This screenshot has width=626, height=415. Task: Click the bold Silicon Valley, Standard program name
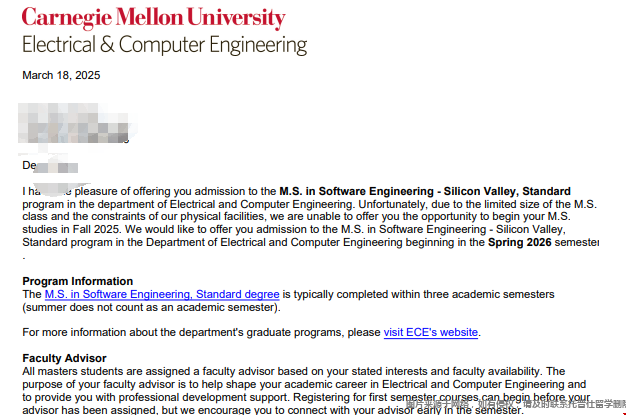pyautogui.click(x=507, y=191)
